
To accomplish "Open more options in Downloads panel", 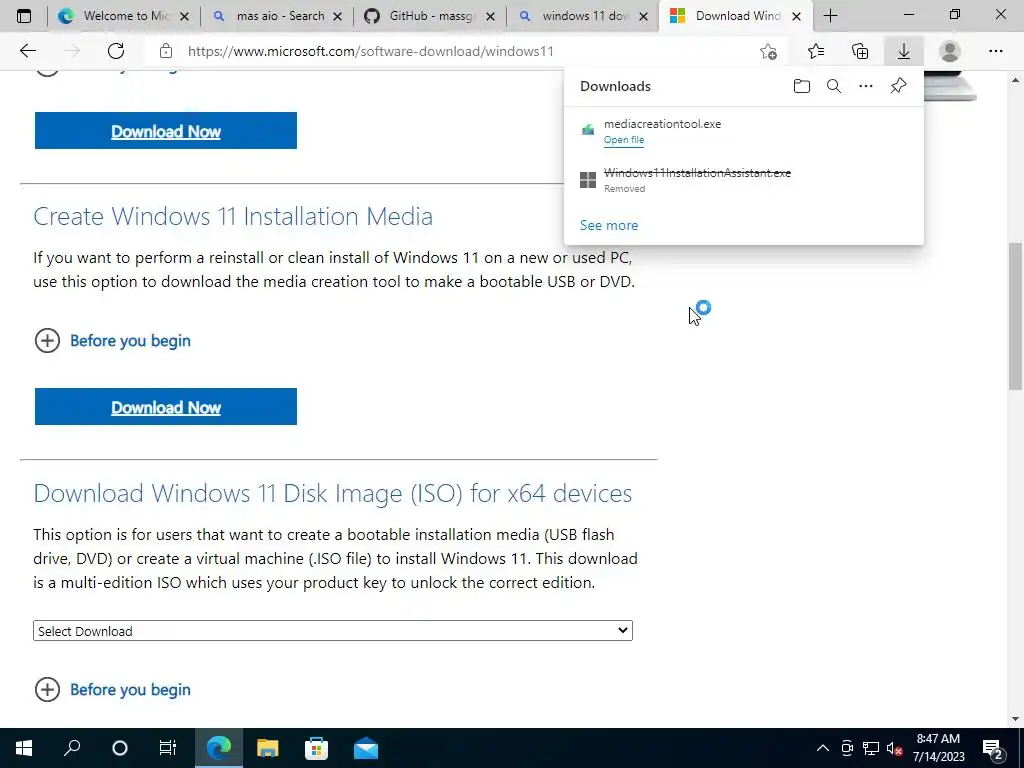I will pyautogui.click(x=866, y=86).
